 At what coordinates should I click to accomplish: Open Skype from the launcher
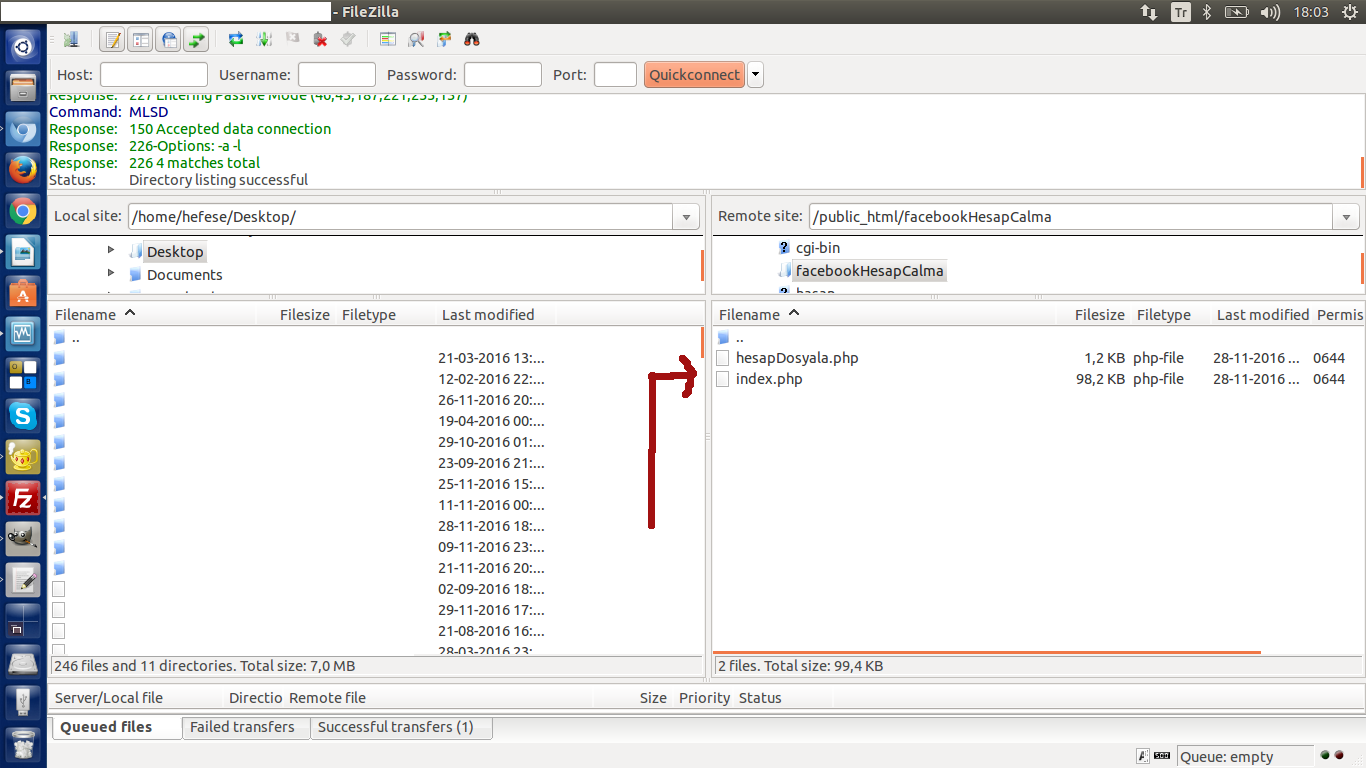[x=23, y=415]
